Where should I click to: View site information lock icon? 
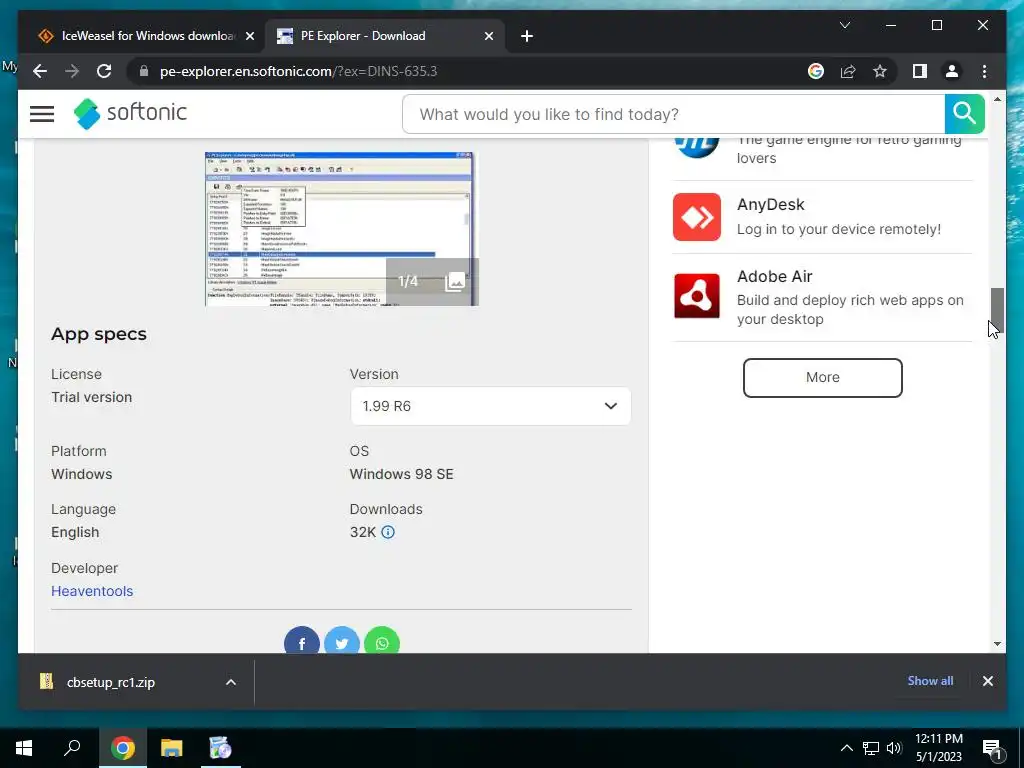(144, 71)
